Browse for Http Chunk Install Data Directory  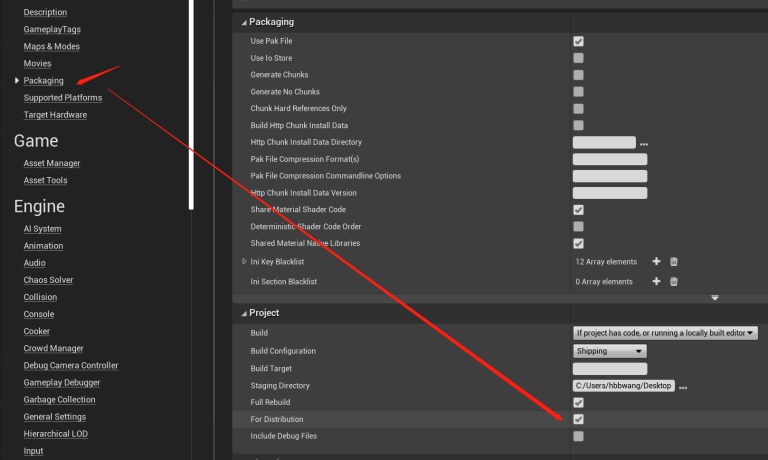click(x=644, y=143)
